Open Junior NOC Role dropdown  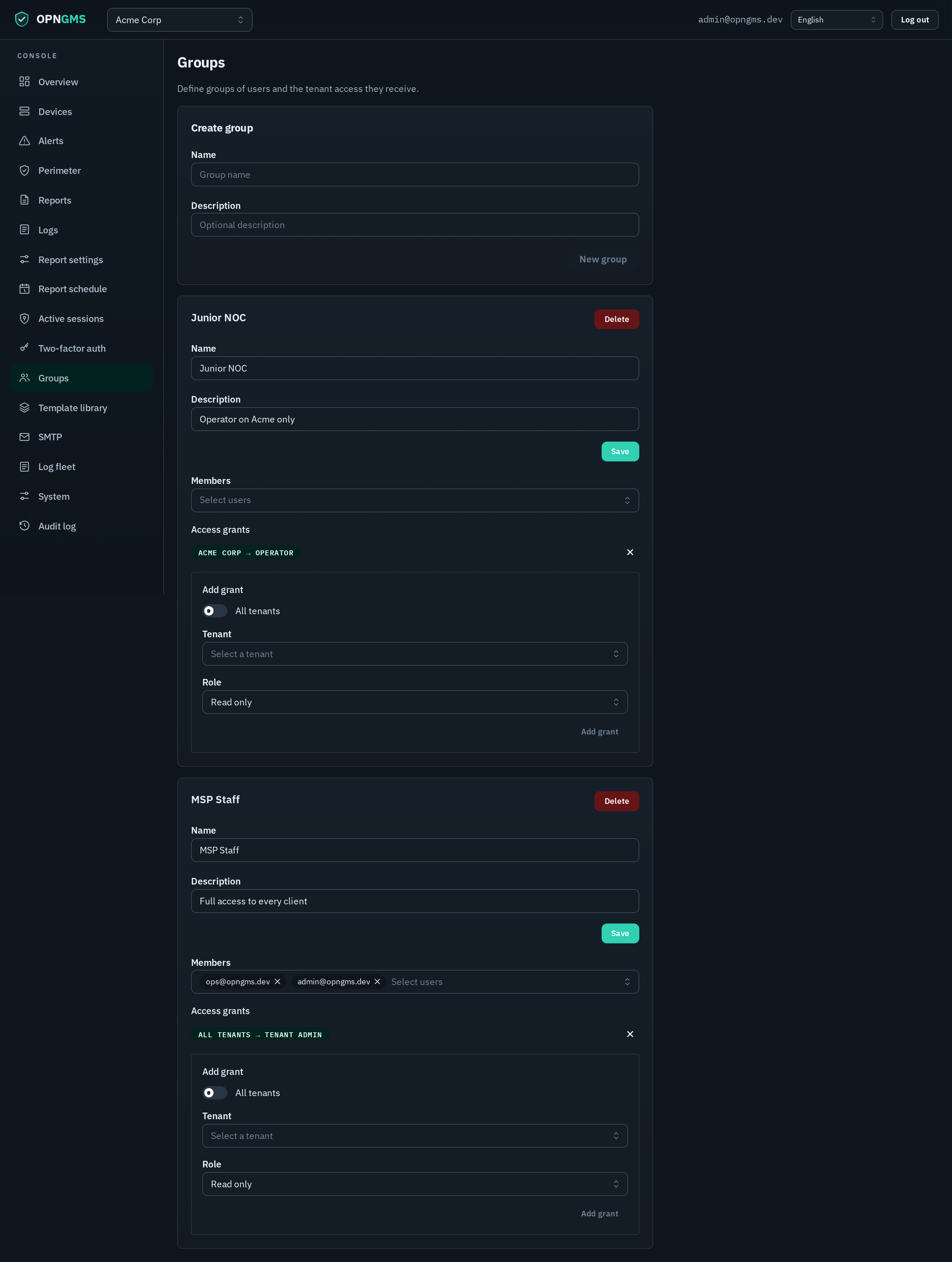(x=415, y=702)
